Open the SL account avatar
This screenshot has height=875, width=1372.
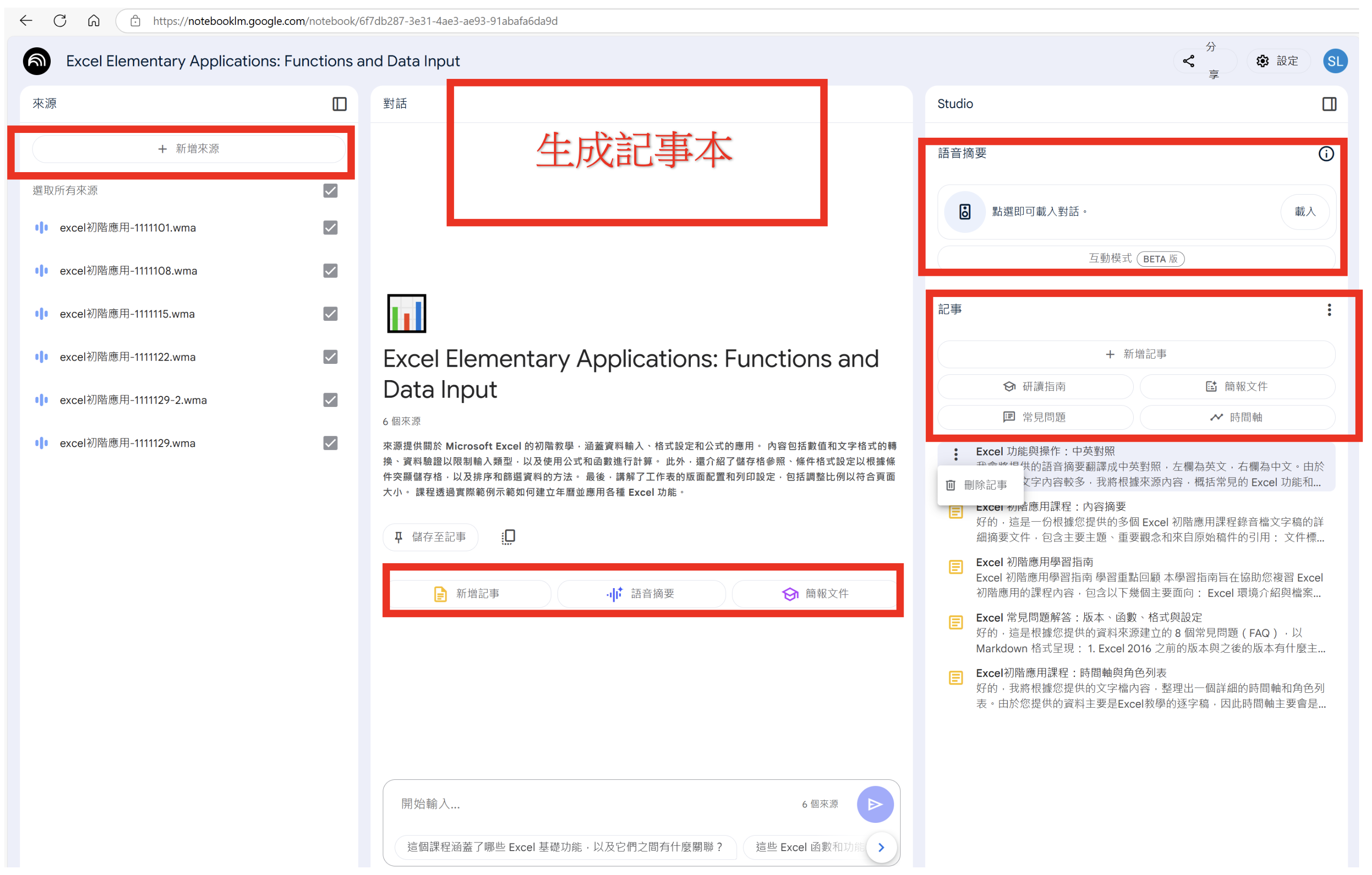1335,61
